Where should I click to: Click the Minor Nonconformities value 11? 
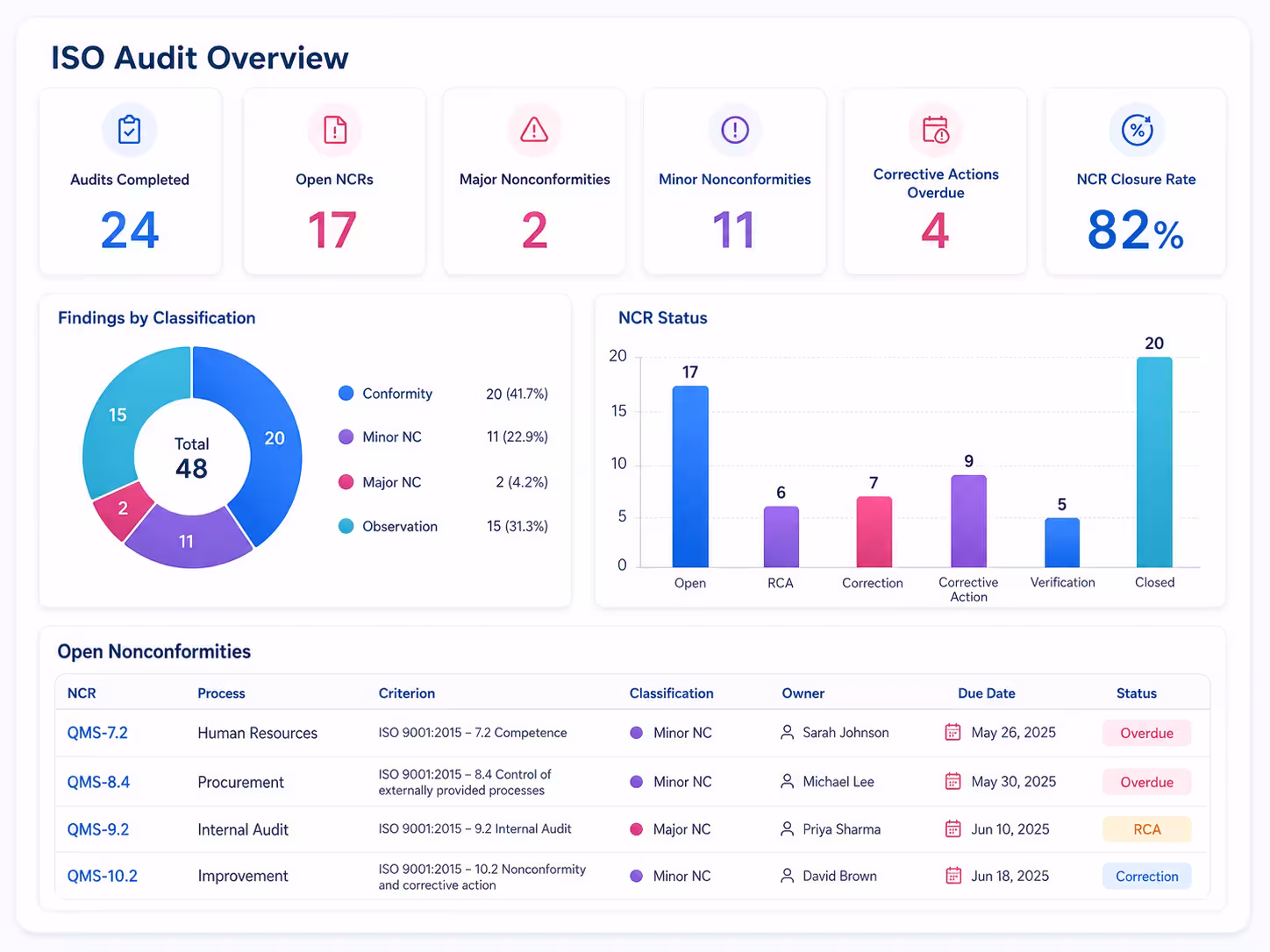pos(733,231)
